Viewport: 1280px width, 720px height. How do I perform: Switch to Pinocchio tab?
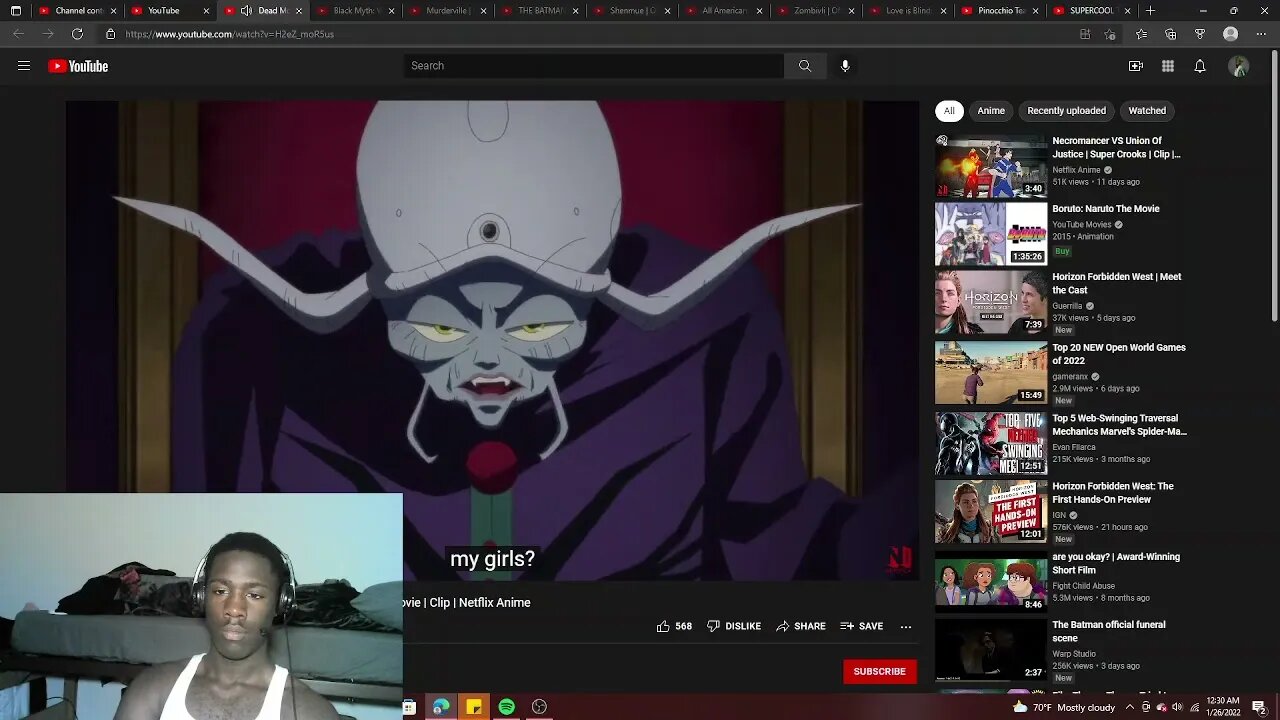pyautogui.click(x=1002, y=11)
